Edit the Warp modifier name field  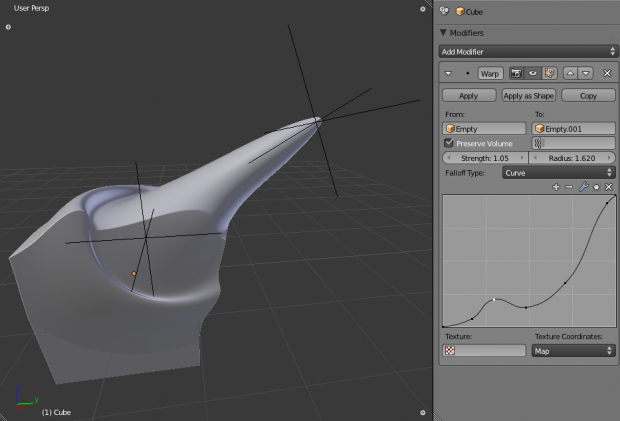(490, 74)
